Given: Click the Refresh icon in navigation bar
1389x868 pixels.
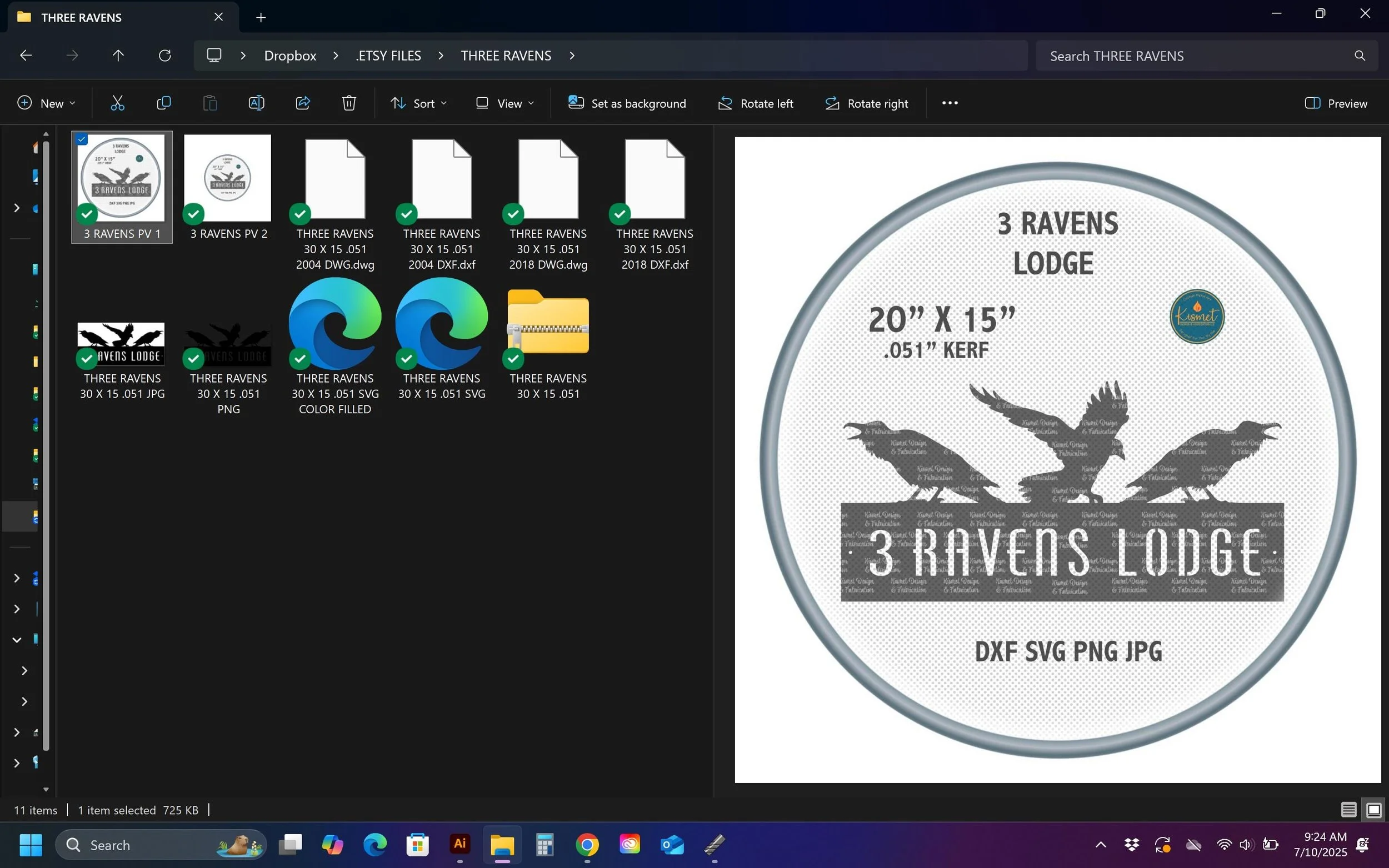Looking at the screenshot, I should (x=165, y=56).
